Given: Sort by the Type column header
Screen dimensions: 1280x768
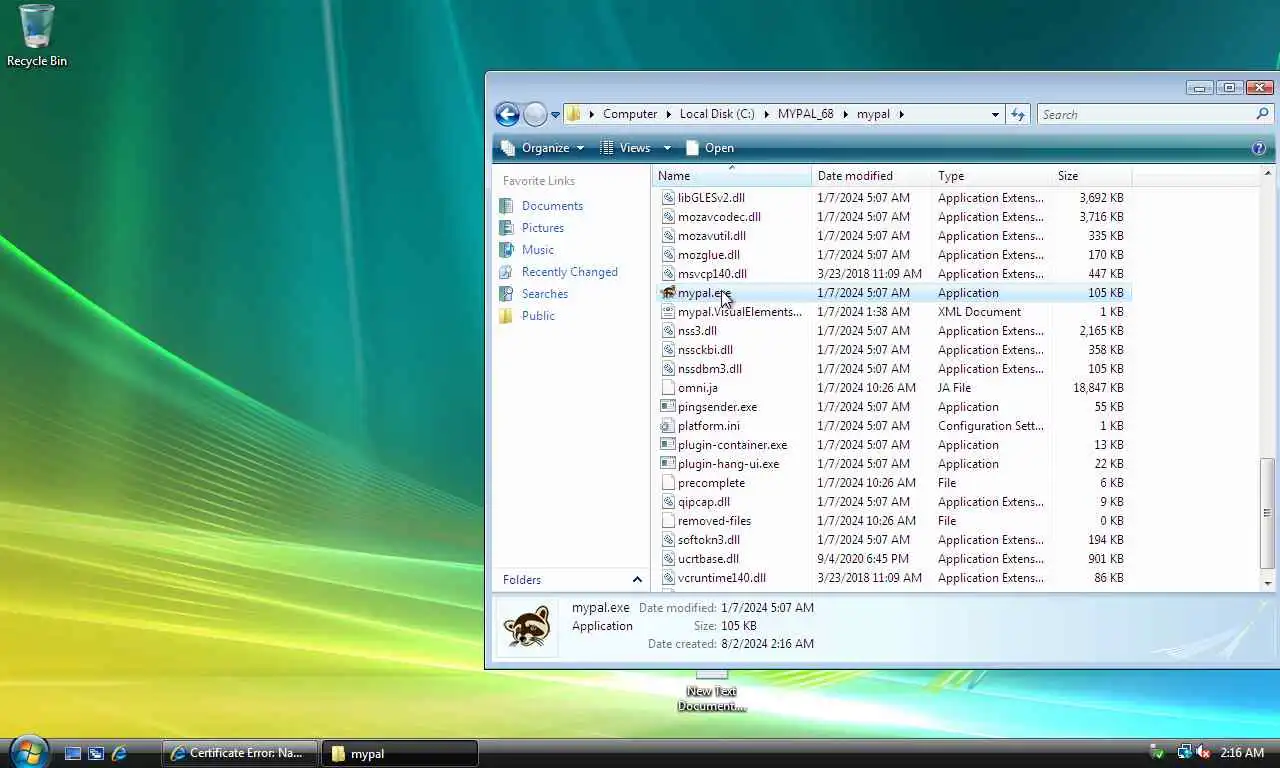Looking at the screenshot, I should (x=991, y=176).
